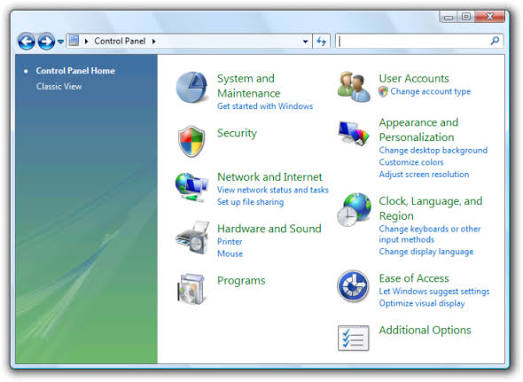Open the Hardware and Sound printer icon
The image size is (523, 382).
[193, 238]
